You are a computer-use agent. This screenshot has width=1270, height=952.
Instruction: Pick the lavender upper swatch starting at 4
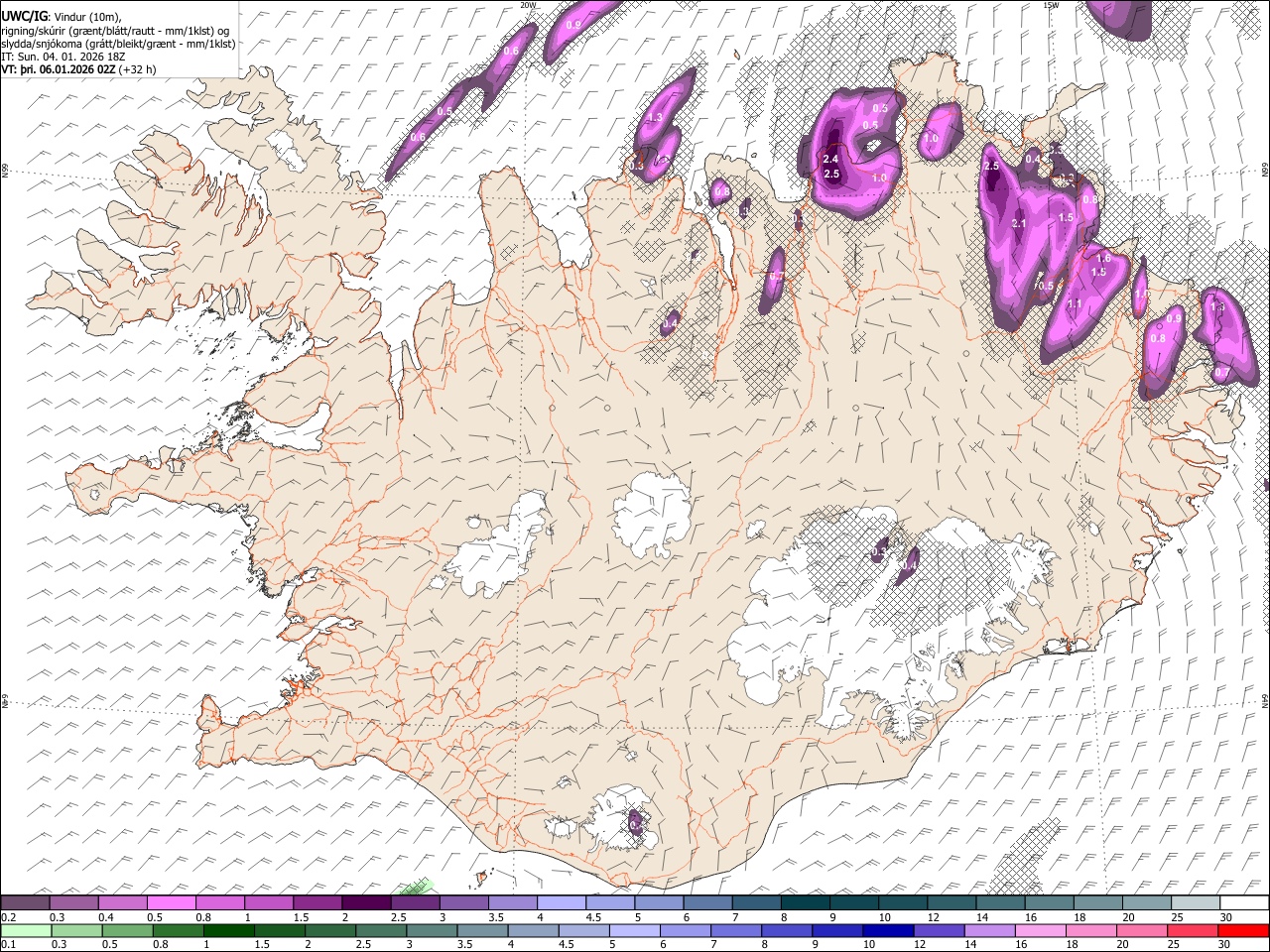[562, 903]
